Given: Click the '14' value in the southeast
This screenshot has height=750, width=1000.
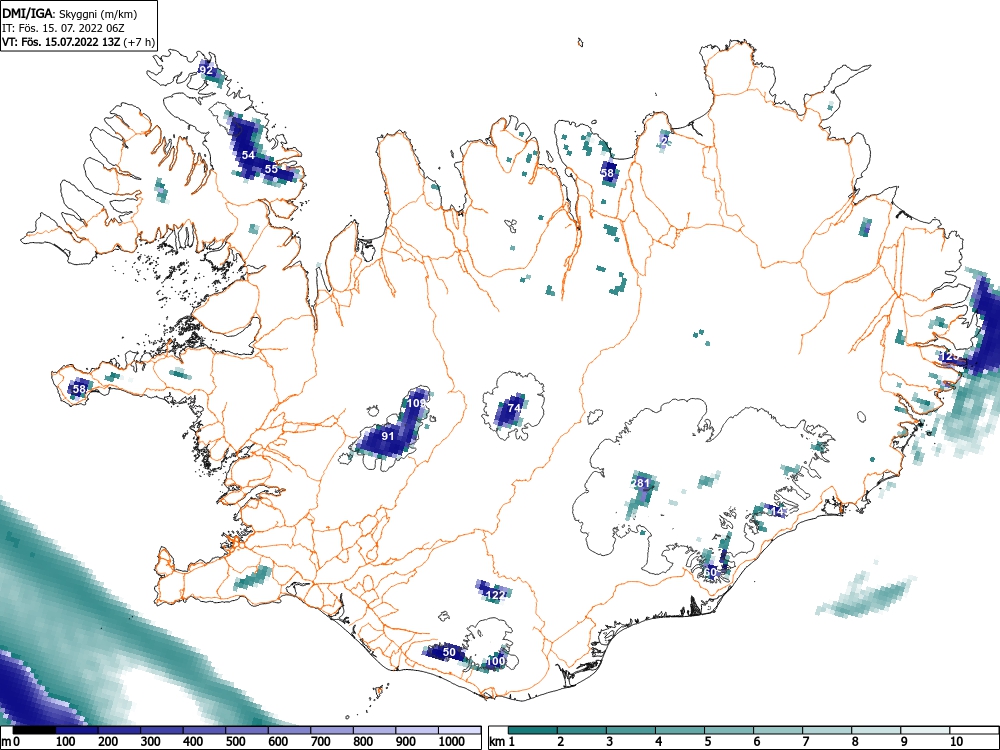Looking at the screenshot, I should pos(777,511).
